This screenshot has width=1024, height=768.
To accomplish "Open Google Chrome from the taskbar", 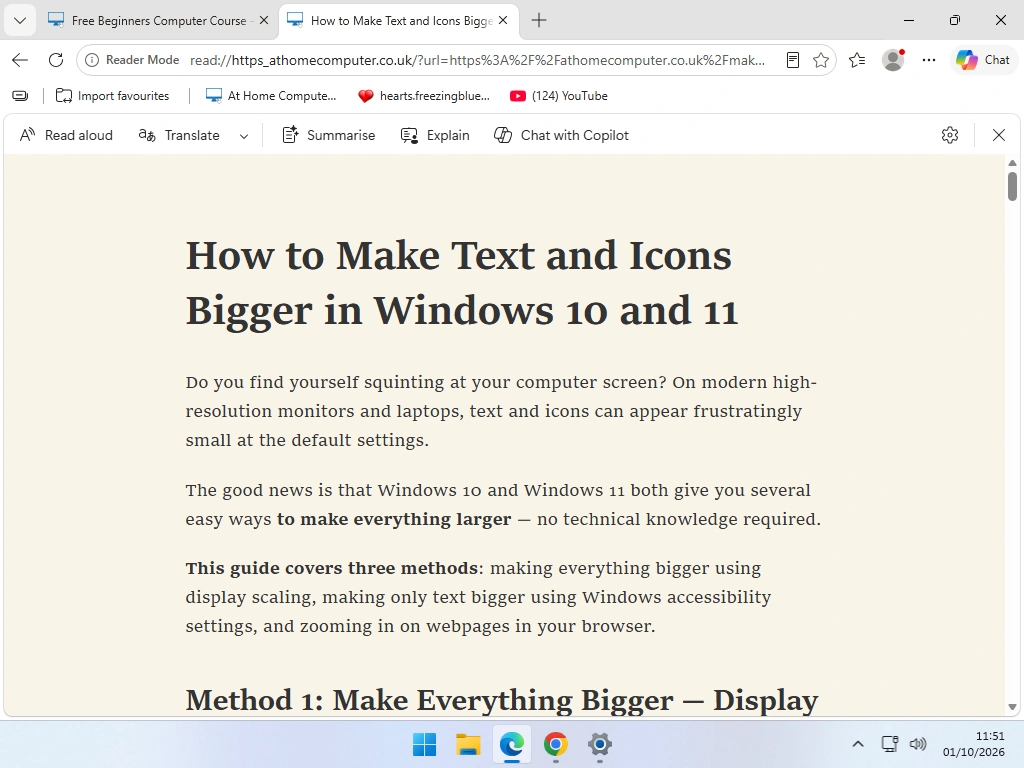I will 556,744.
